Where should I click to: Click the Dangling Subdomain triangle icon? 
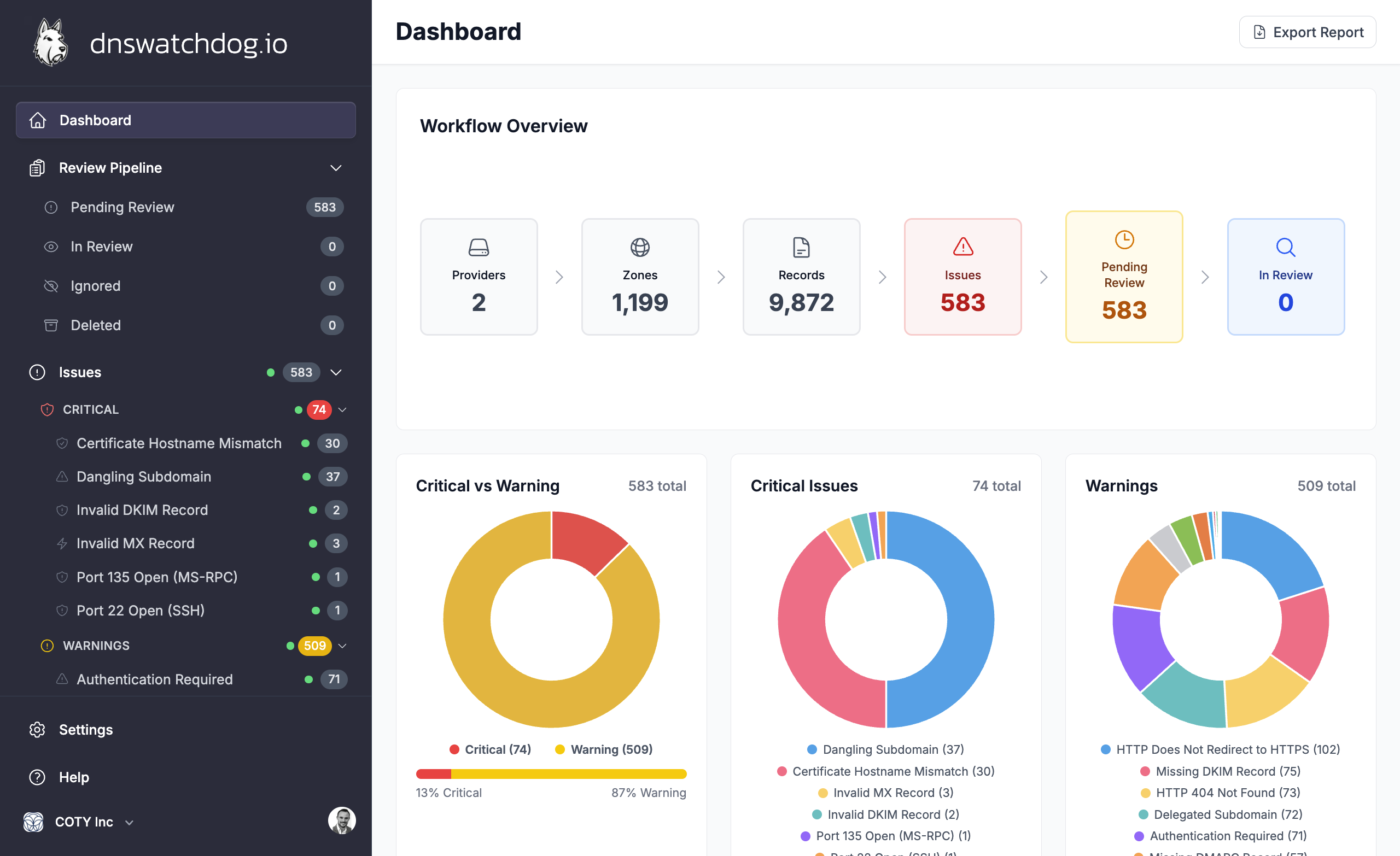[x=62, y=477]
